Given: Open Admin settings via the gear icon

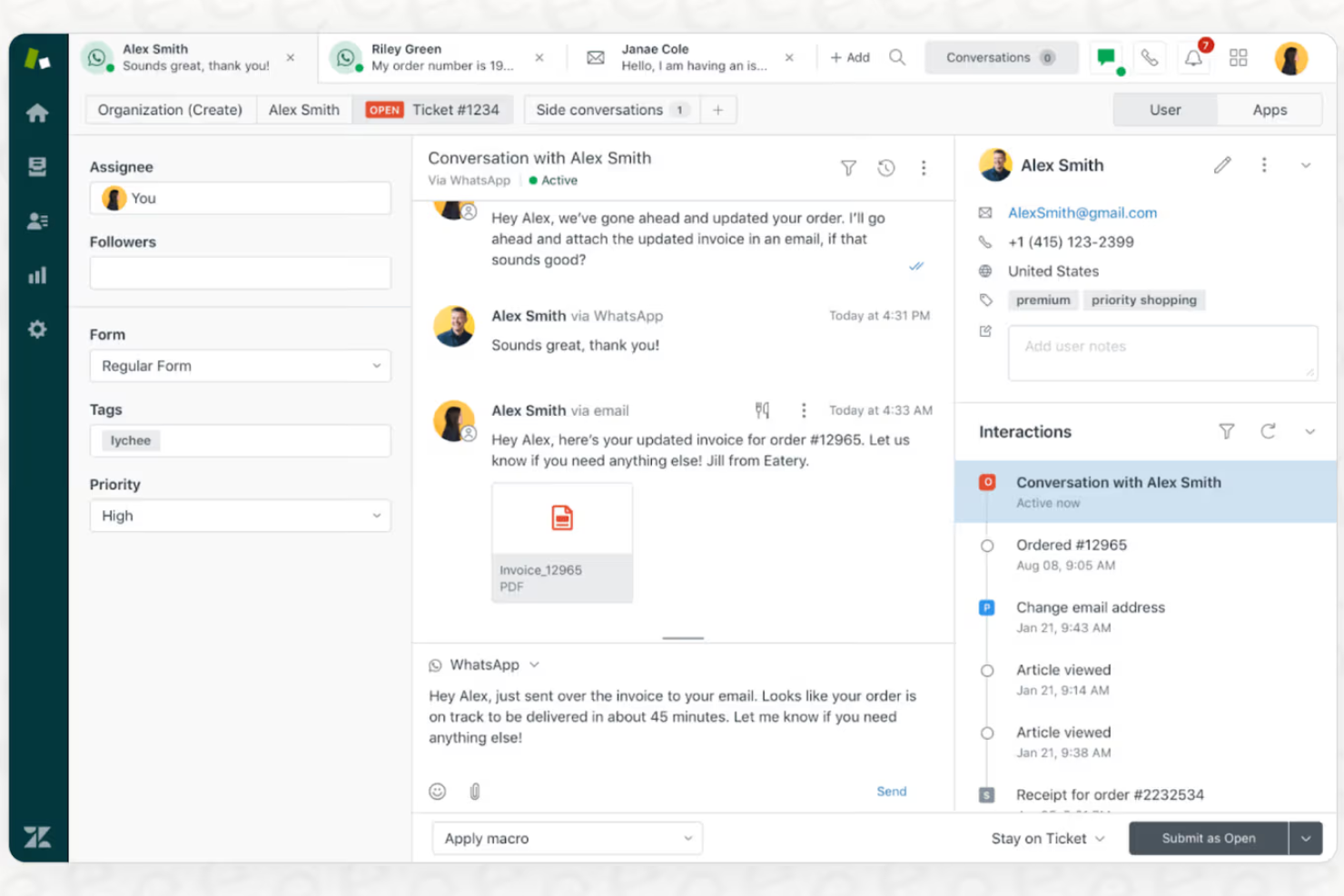Looking at the screenshot, I should (x=37, y=329).
